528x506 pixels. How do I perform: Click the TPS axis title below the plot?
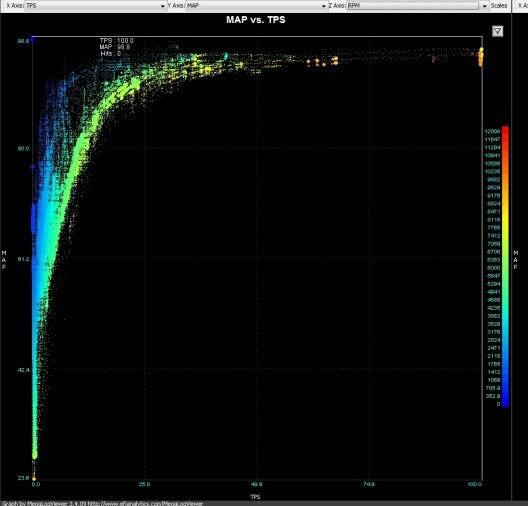[x=255, y=497]
